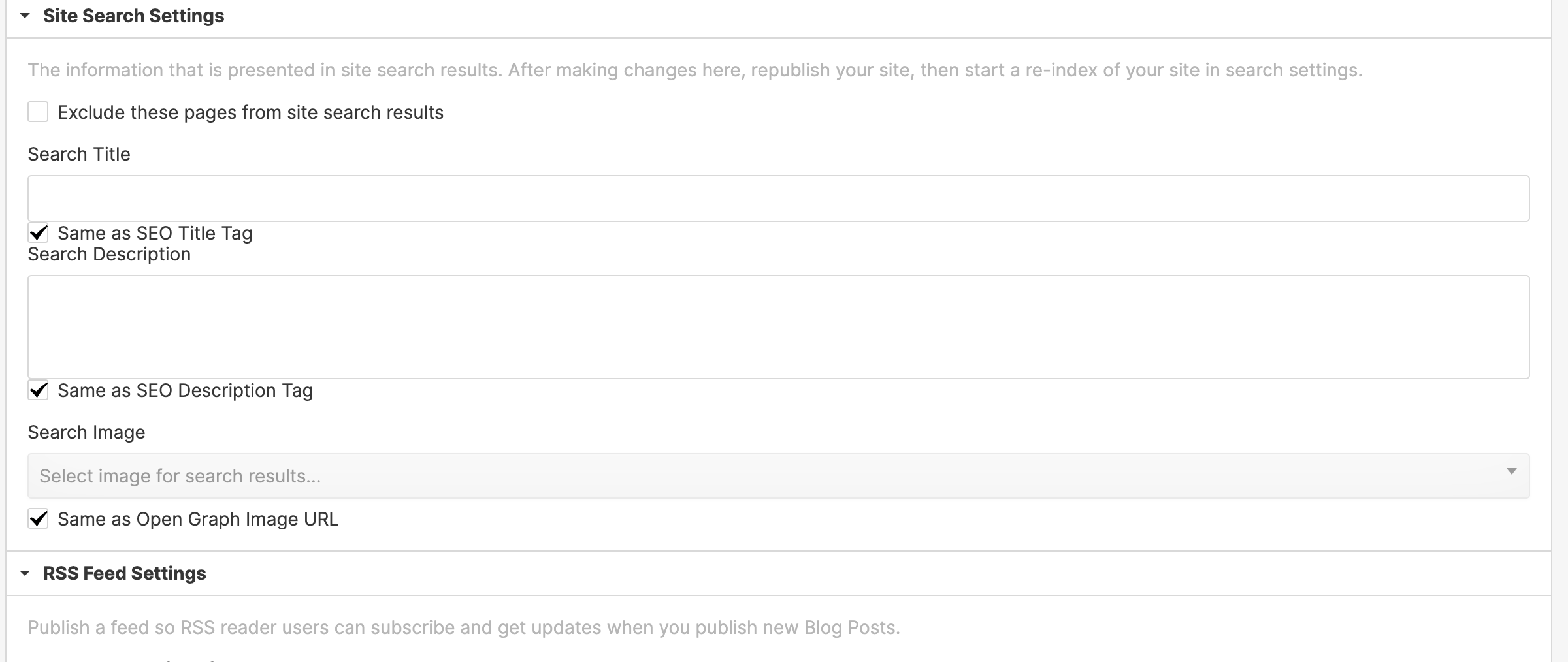The width and height of the screenshot is (1568, 662).
Task: Uncheck the Same as Open Graph Image URL box
Action: [x=38, y=519]
